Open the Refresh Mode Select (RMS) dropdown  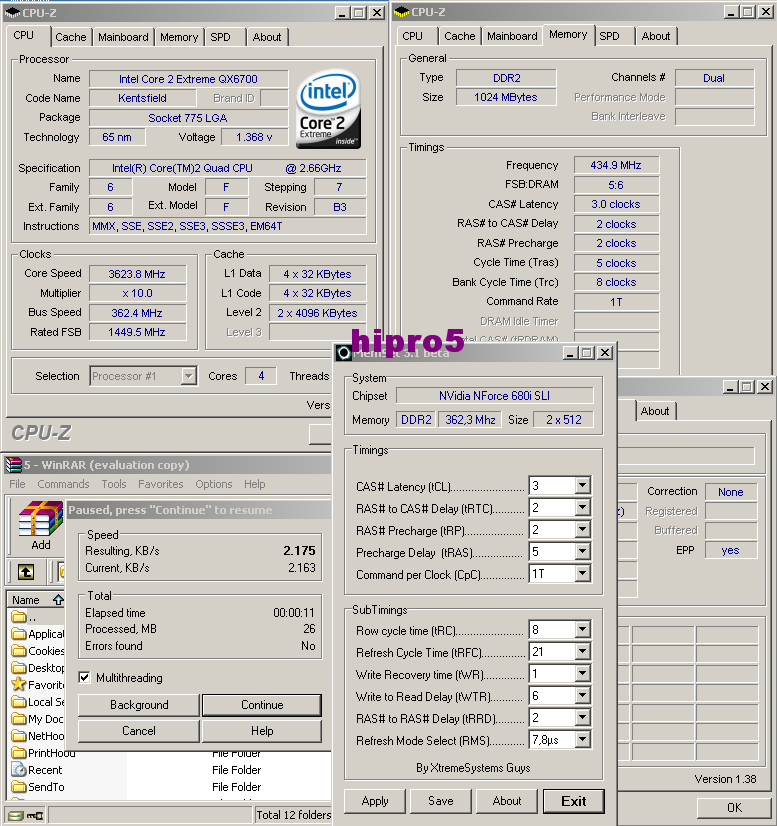(582, 740)
